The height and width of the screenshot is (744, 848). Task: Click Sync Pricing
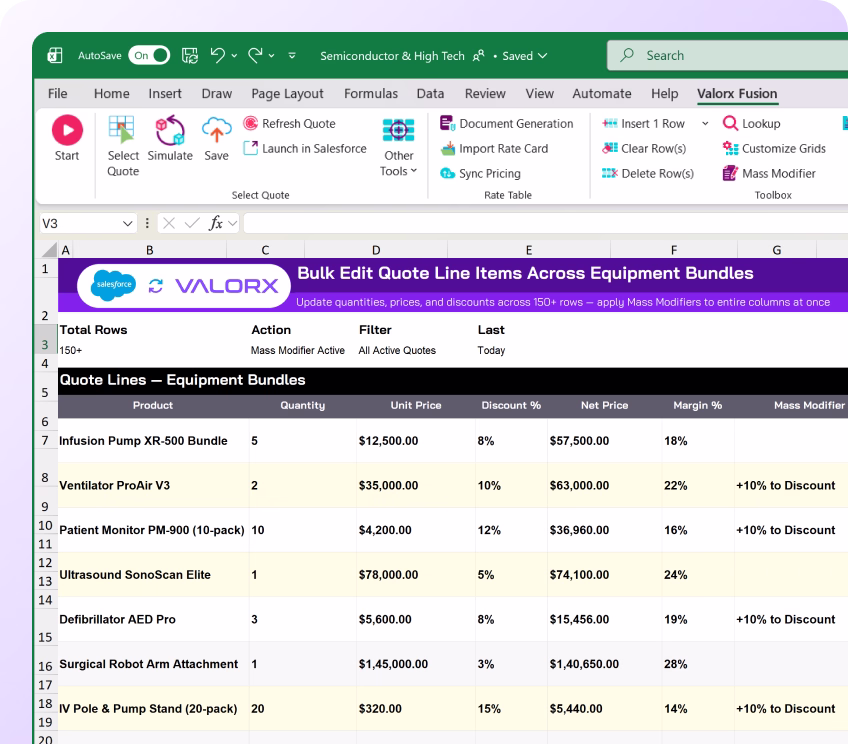pyautogui.click(x=480, y=174)
